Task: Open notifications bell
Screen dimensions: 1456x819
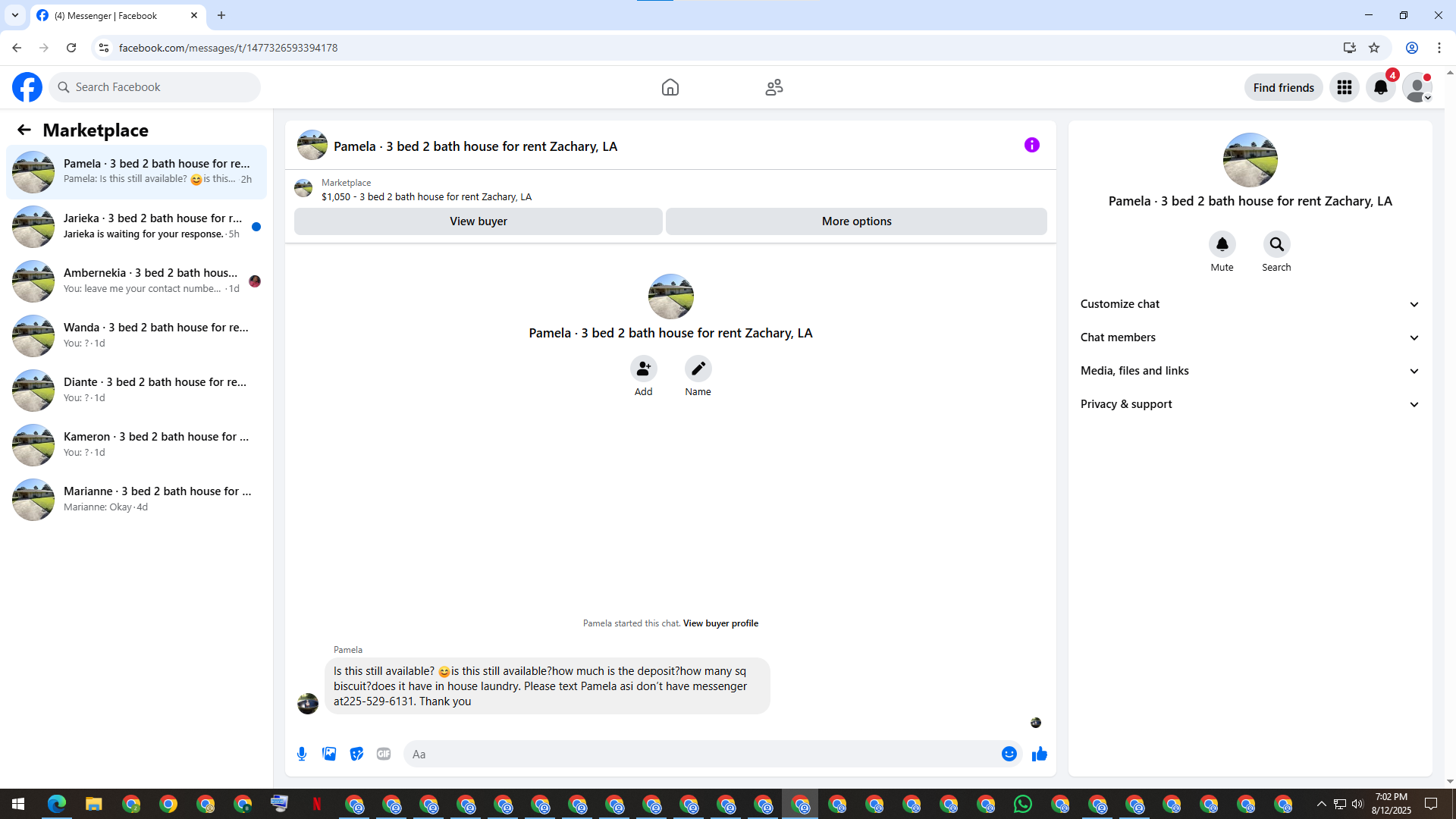Action: click(1380, 87)
